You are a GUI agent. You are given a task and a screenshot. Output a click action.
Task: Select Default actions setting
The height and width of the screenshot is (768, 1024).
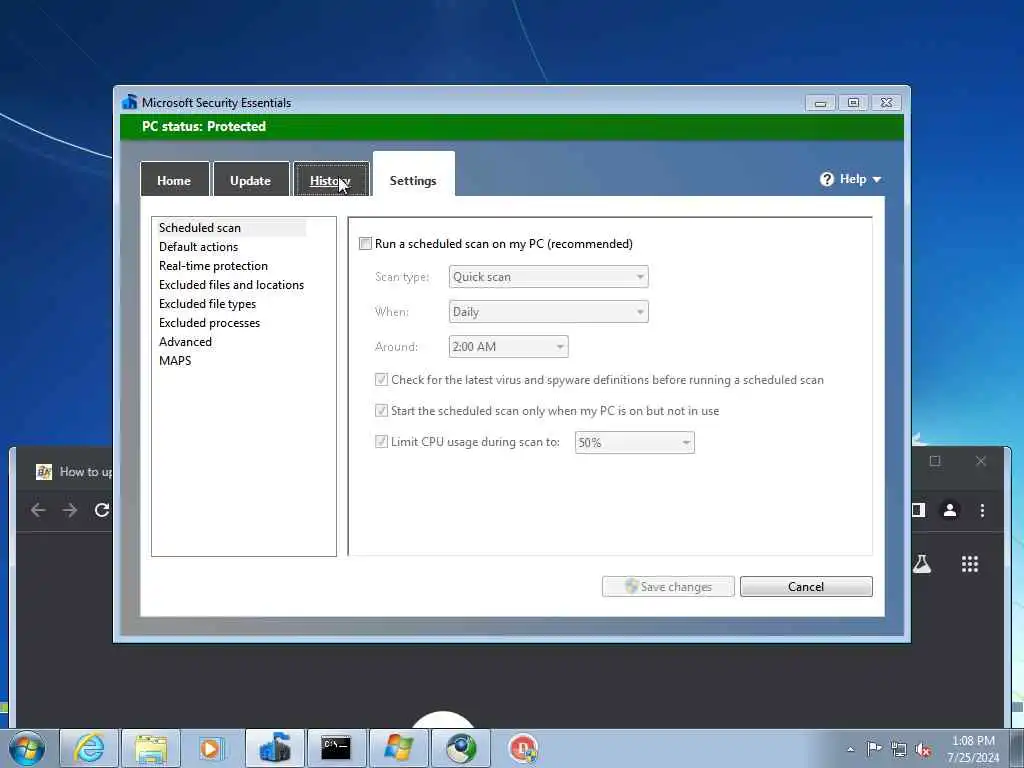point(199,247)
